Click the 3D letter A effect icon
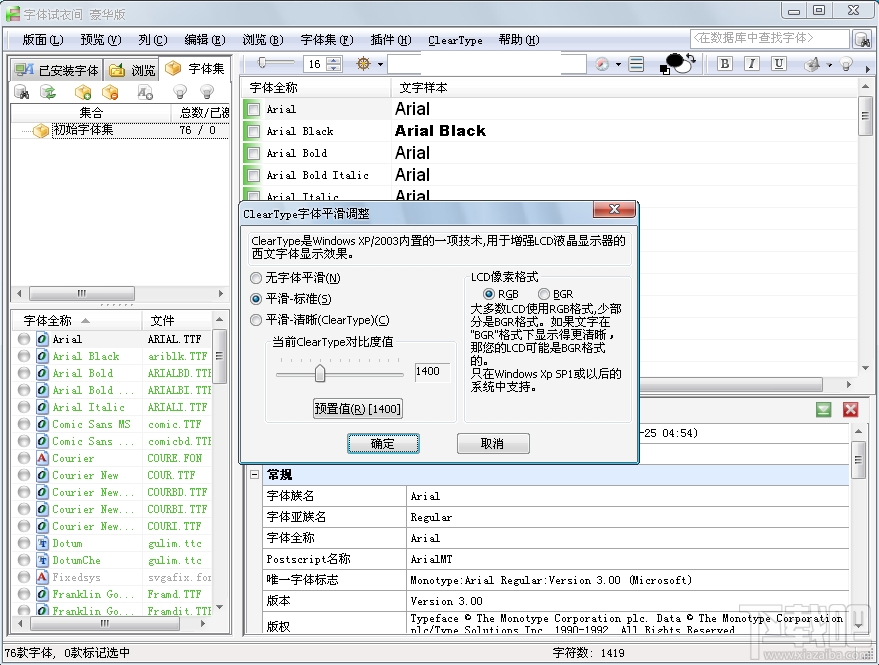The image size is (879, 665). 812,64
